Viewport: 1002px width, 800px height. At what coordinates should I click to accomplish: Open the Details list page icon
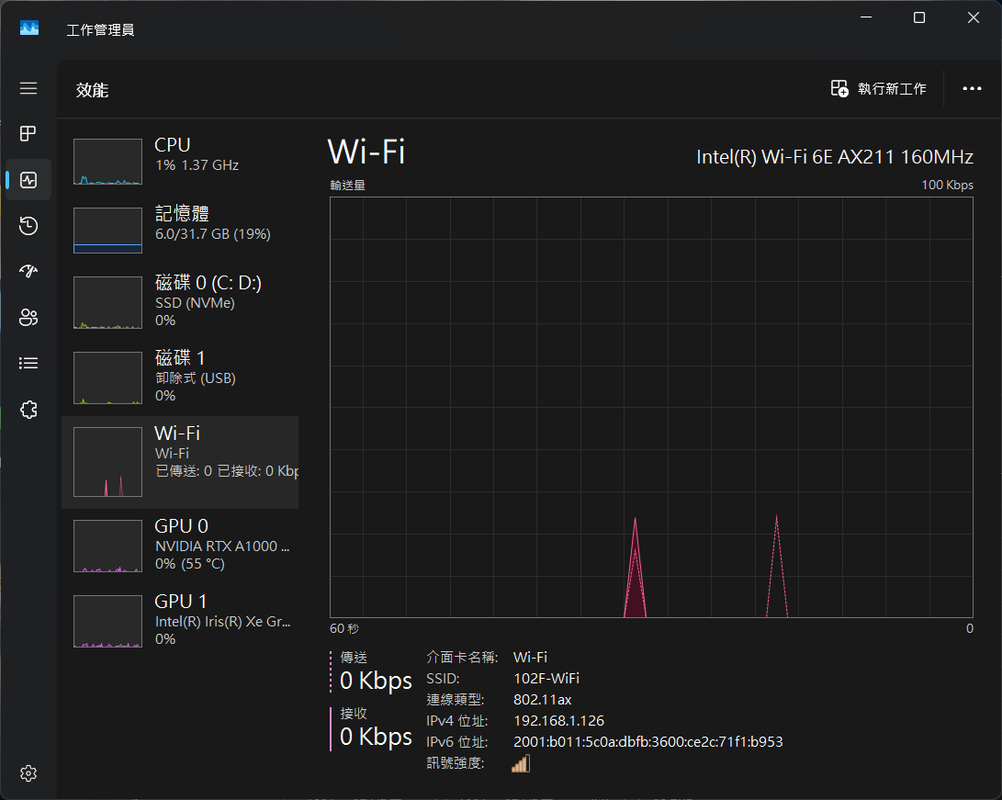point(28,364)
